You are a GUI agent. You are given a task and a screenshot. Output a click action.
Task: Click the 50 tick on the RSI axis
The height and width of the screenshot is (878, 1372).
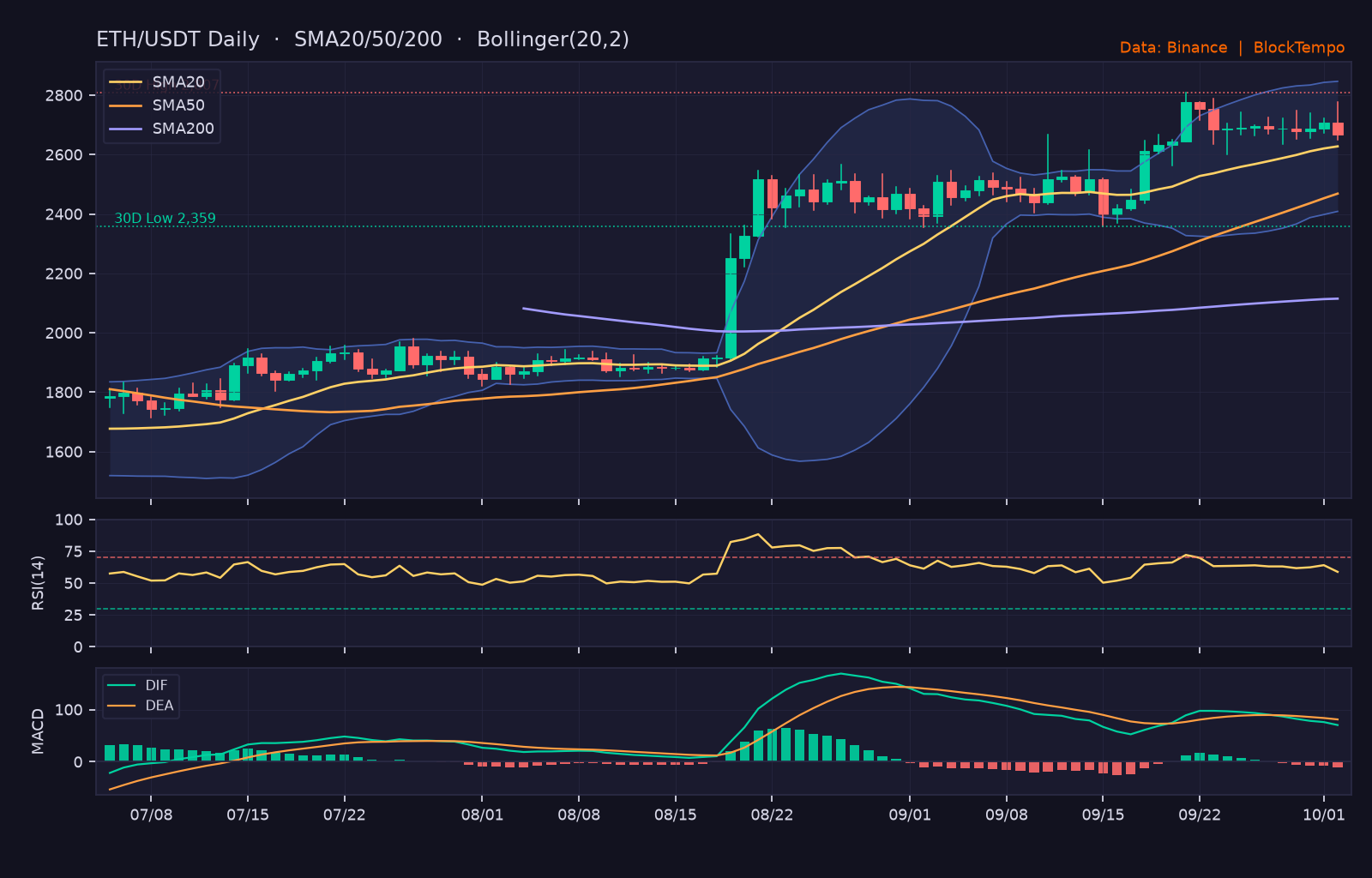(x=74, y=584)
